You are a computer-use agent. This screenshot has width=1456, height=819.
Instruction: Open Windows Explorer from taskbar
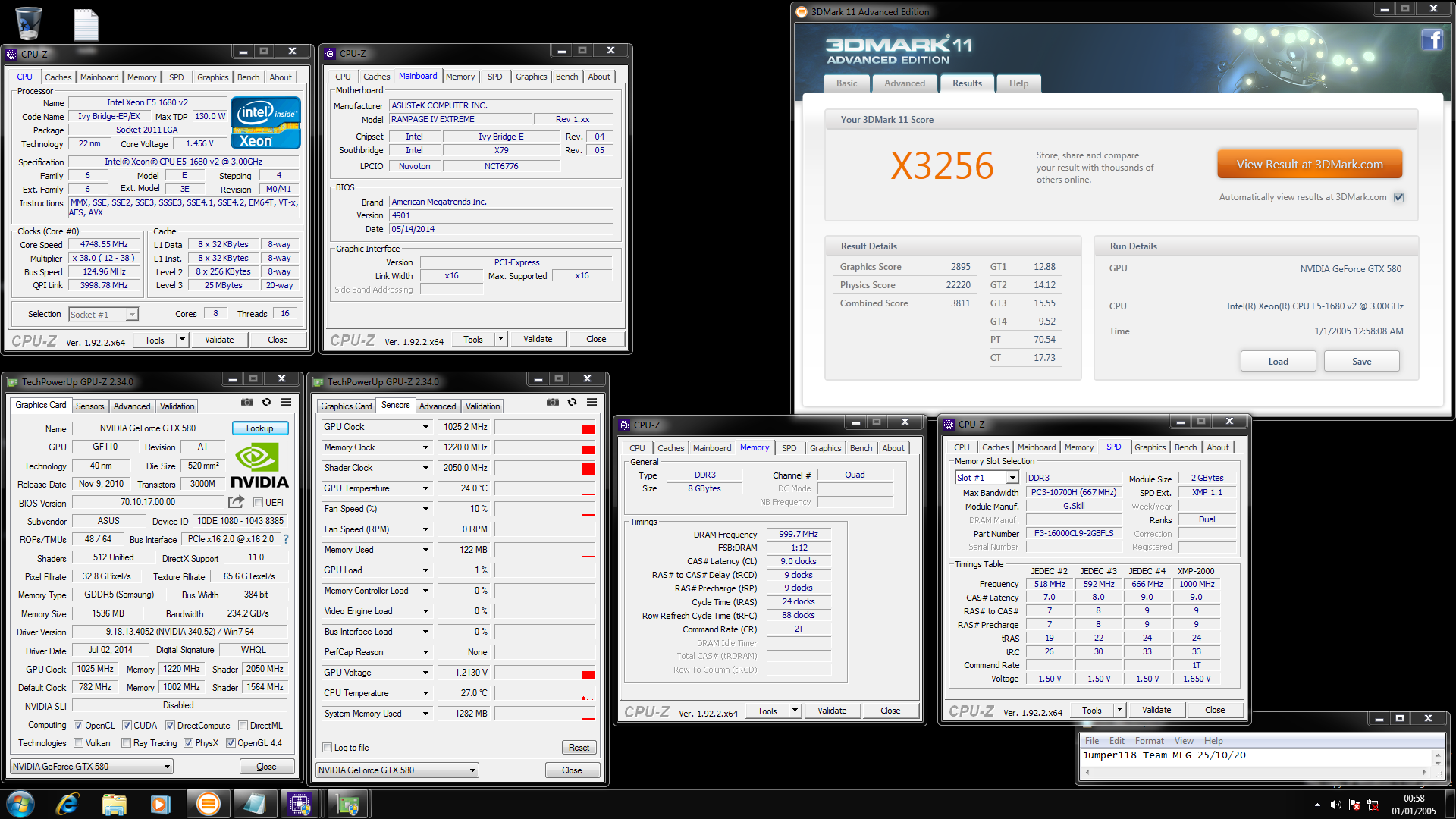click(x=114, y=804)
